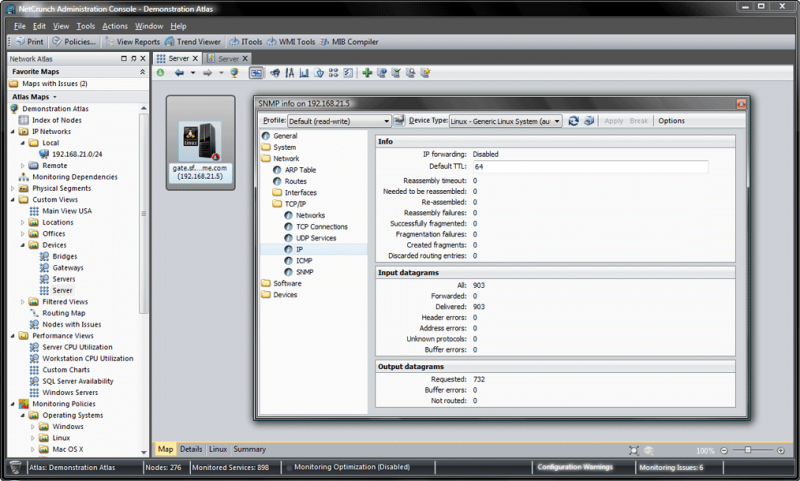This screenshot has width=800, height=481.
Task: Click the four-squares arrange icon in map toolbar
Action: [x=333, y=73]
